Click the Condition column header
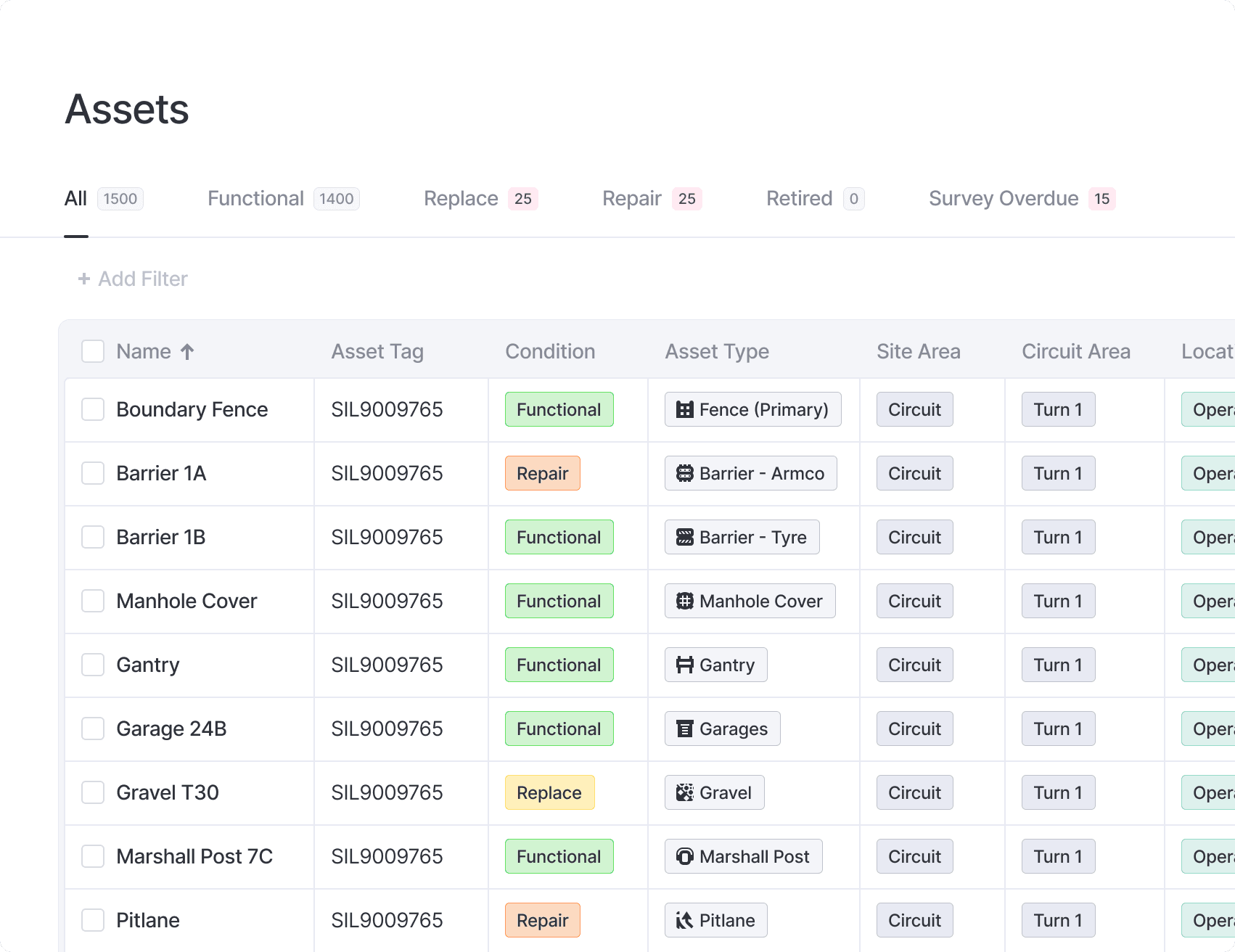1235x952 pixels. click(550, 352)
